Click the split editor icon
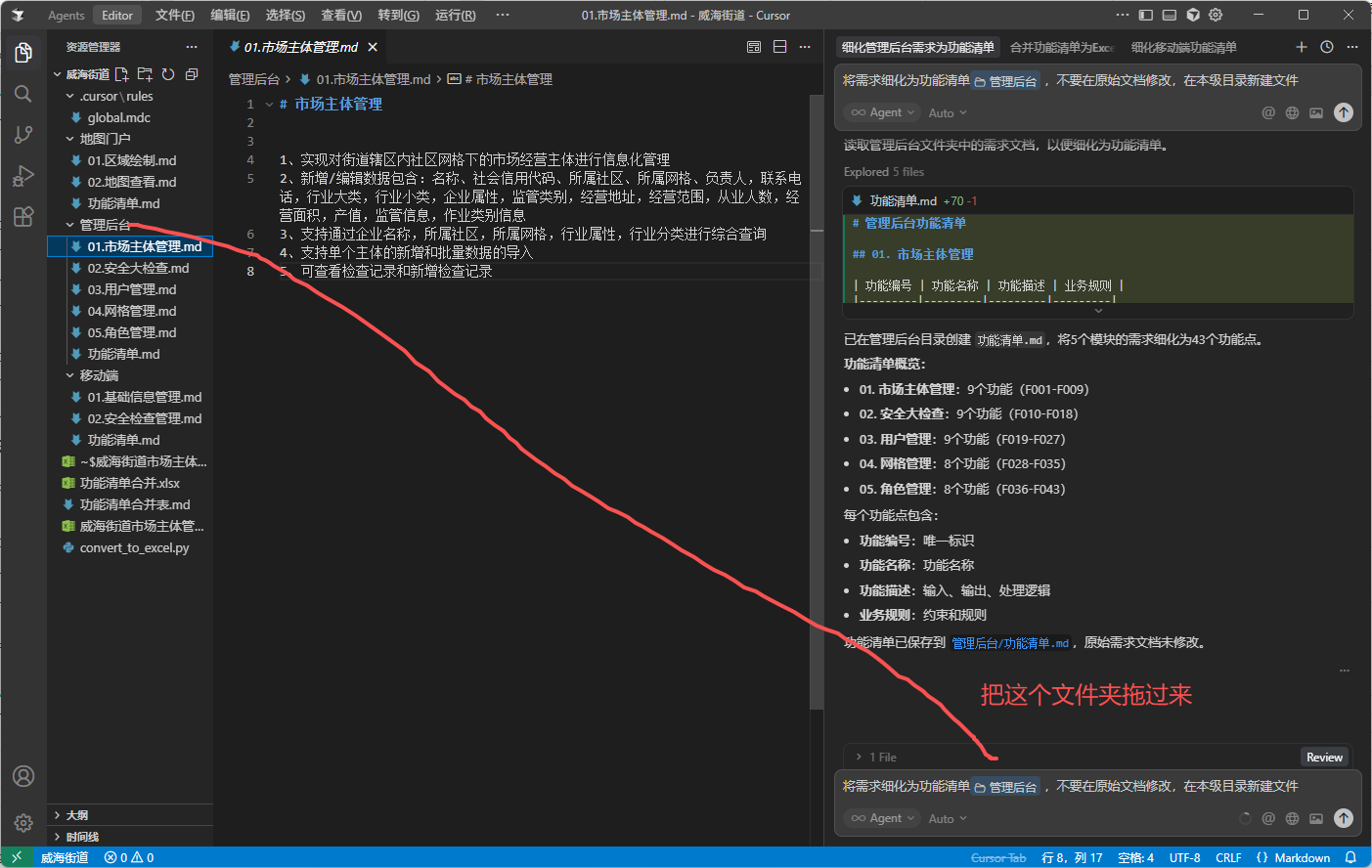The height and width of the screenshot is (868, 1372). pyautogui.click(x=779, y=47)
